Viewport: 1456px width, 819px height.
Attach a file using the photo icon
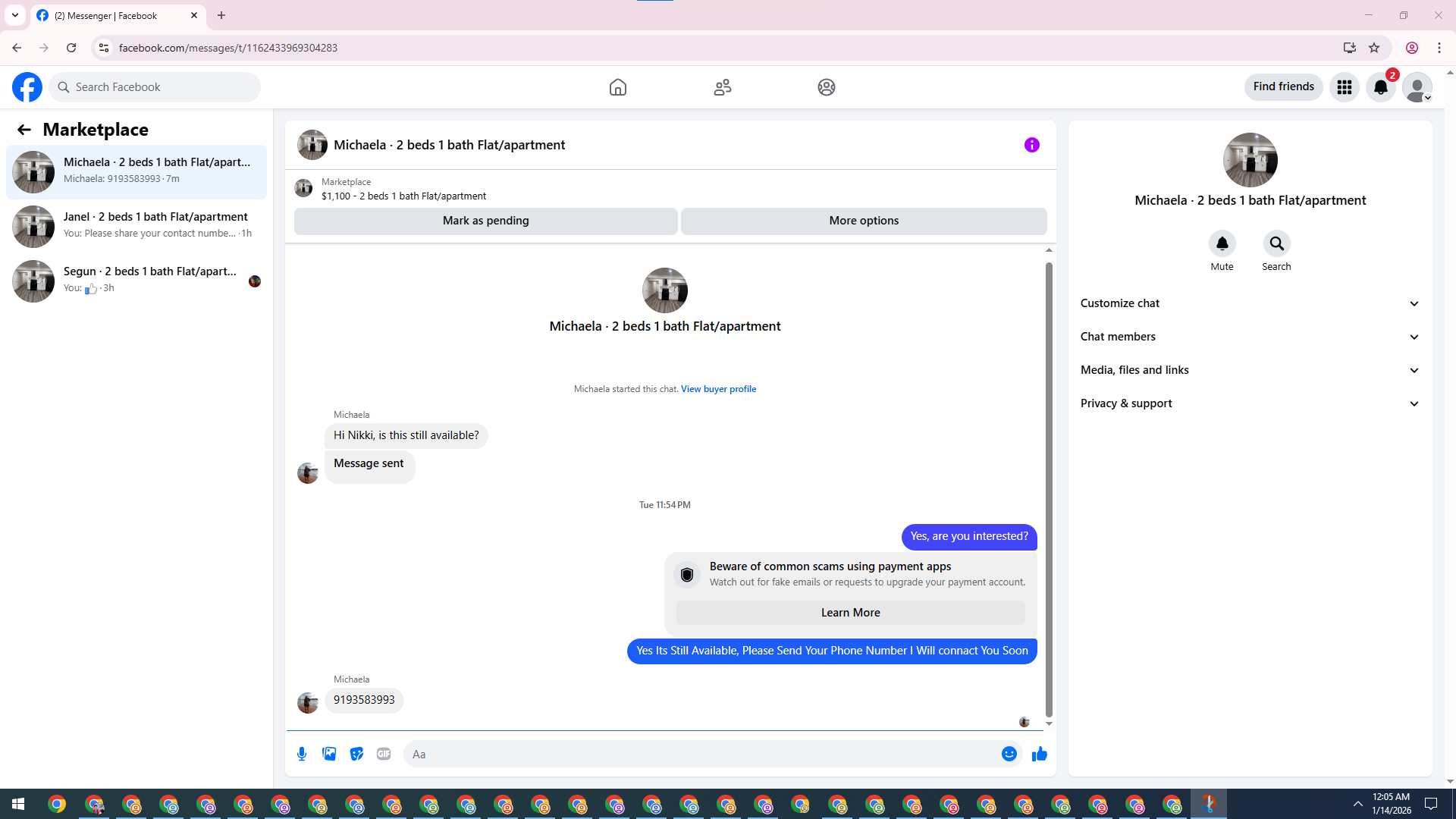coord(329,754)
